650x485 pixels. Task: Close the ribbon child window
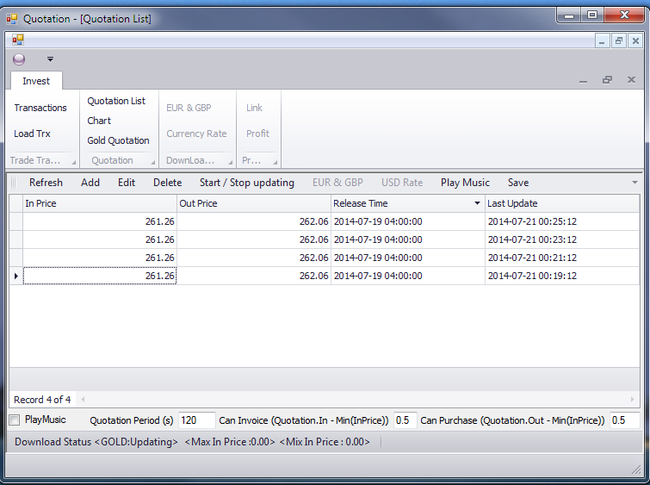[x=631, y=80]
